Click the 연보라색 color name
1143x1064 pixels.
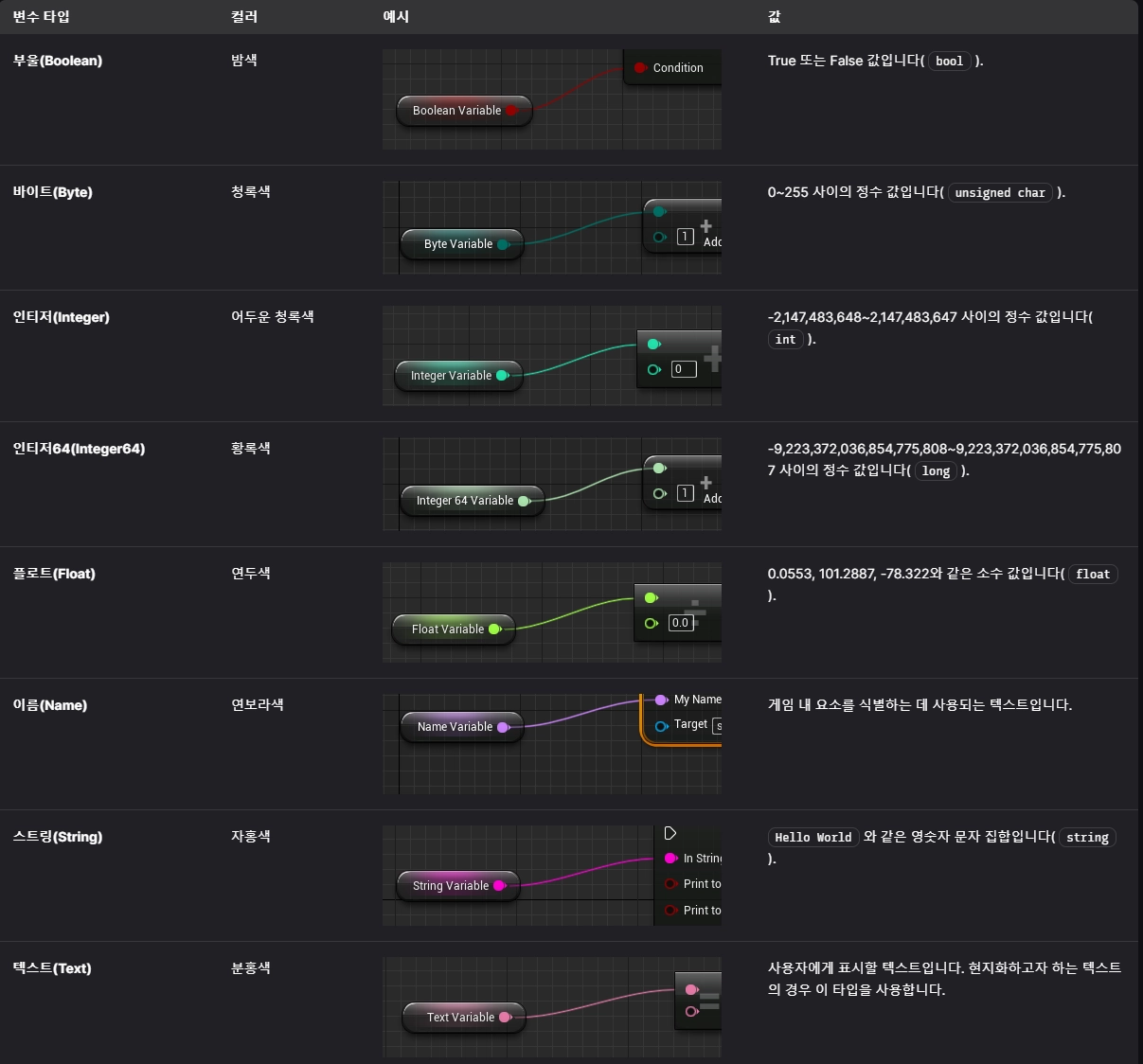(258, 704)
